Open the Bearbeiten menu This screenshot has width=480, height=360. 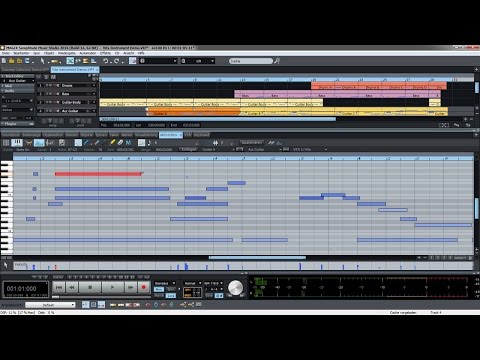coord(21,53)
